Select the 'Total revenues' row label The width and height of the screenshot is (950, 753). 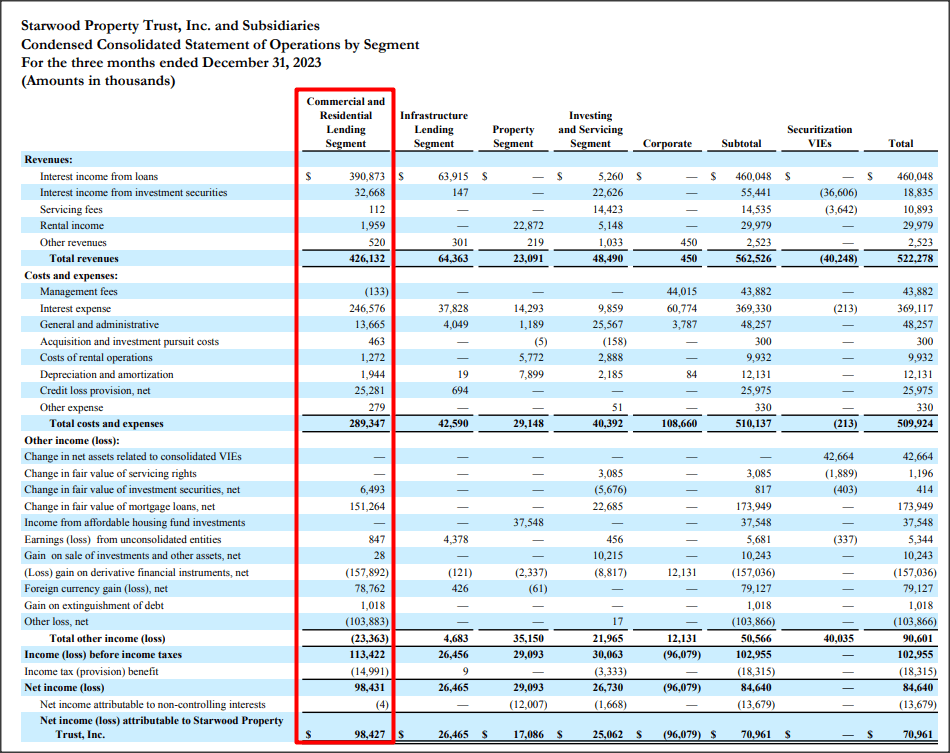[84, 259]
